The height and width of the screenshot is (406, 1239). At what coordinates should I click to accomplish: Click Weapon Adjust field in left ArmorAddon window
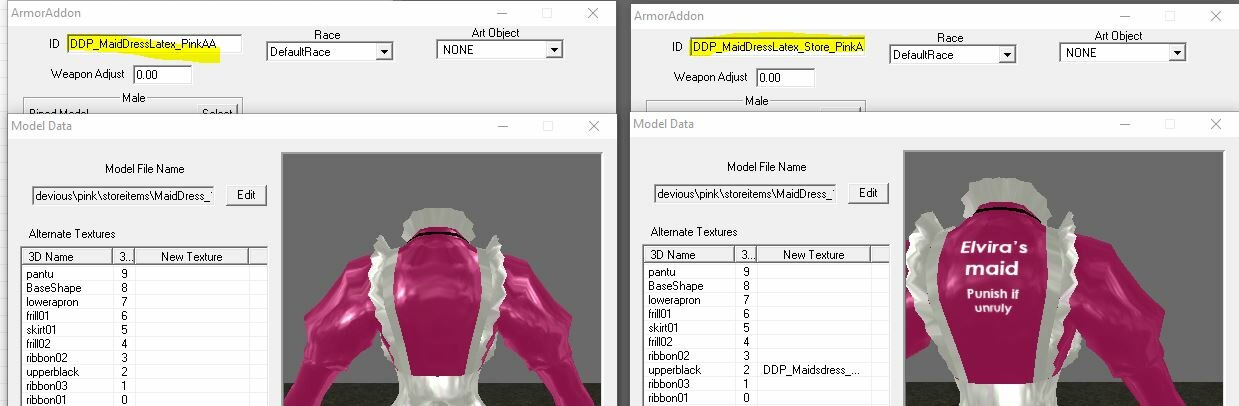coord(163,74)
